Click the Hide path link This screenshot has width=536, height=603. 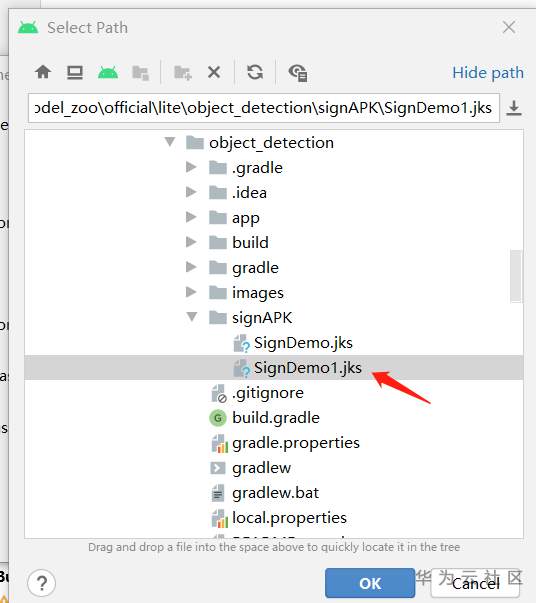coord(488,73)
